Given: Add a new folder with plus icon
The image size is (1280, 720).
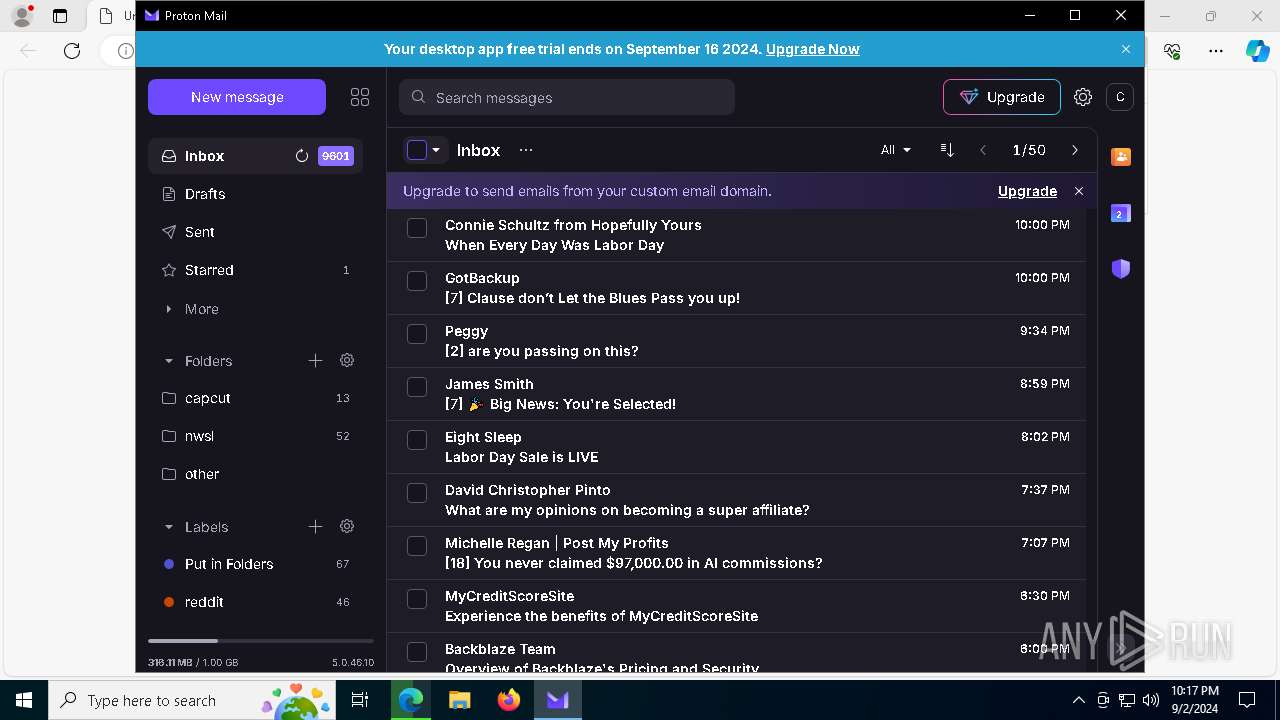Looking at the screenshot, I should [x=315, y=360].
